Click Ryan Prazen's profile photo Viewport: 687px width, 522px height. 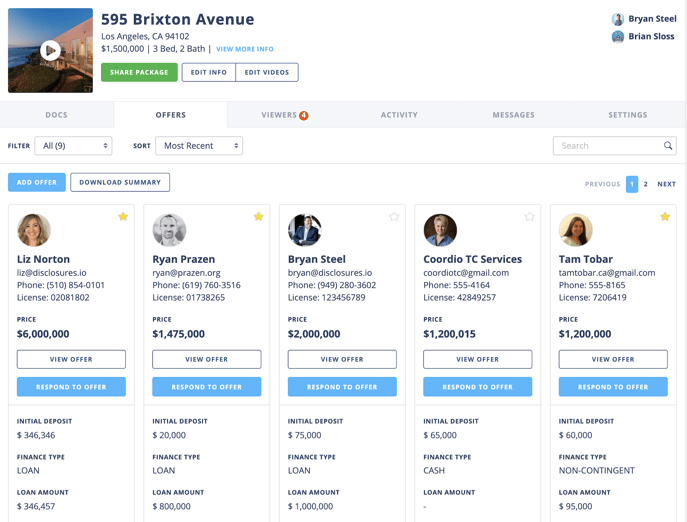coord(169,230)
